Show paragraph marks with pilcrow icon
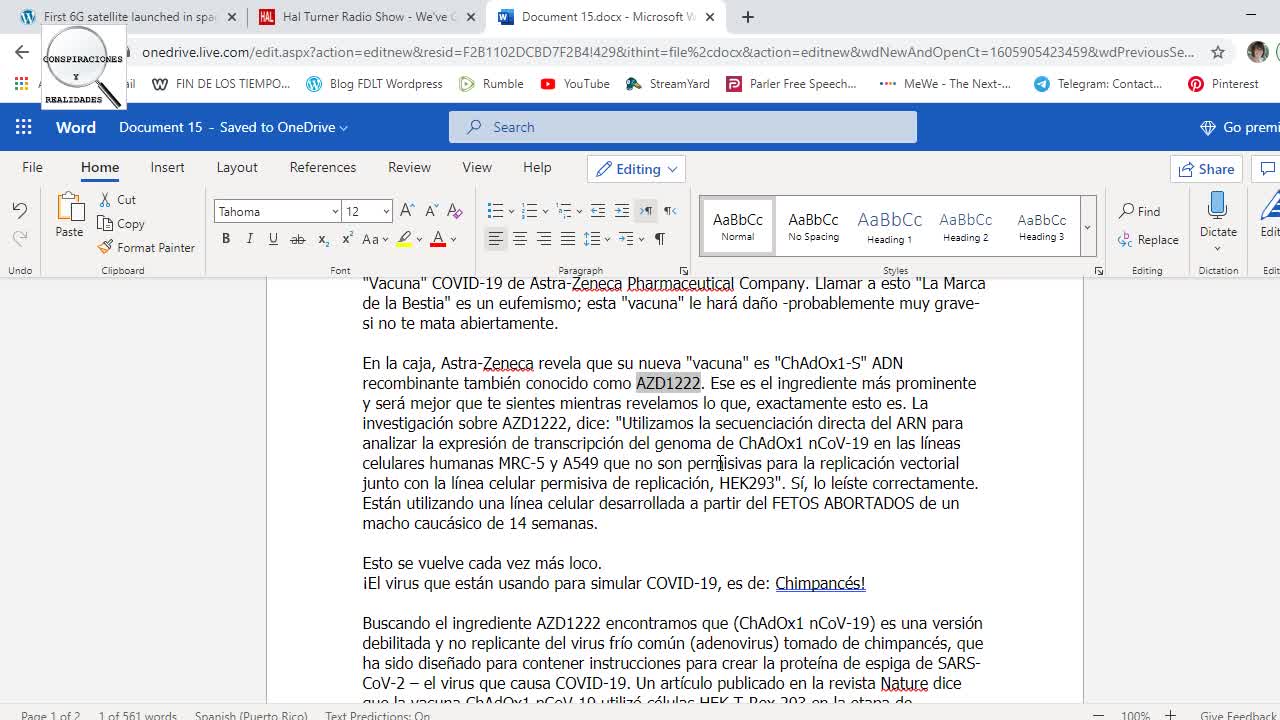This screenshot has width=1280, height=720. [x=660, y=239]
